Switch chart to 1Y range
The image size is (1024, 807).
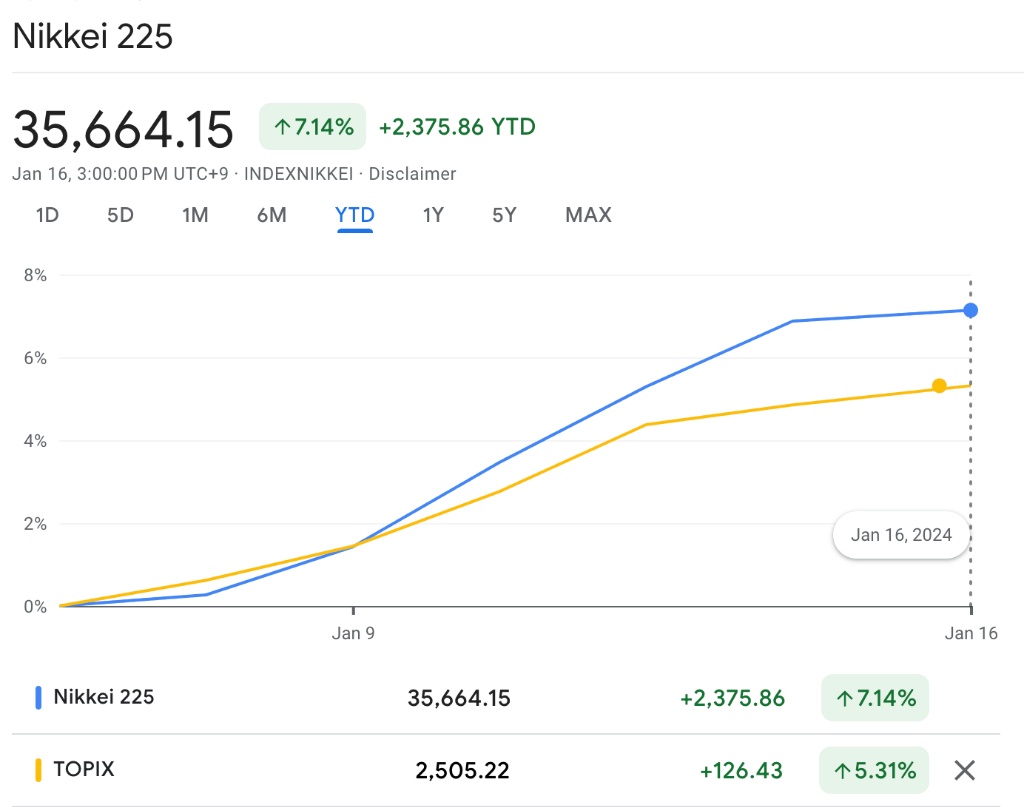coord(432,215)
